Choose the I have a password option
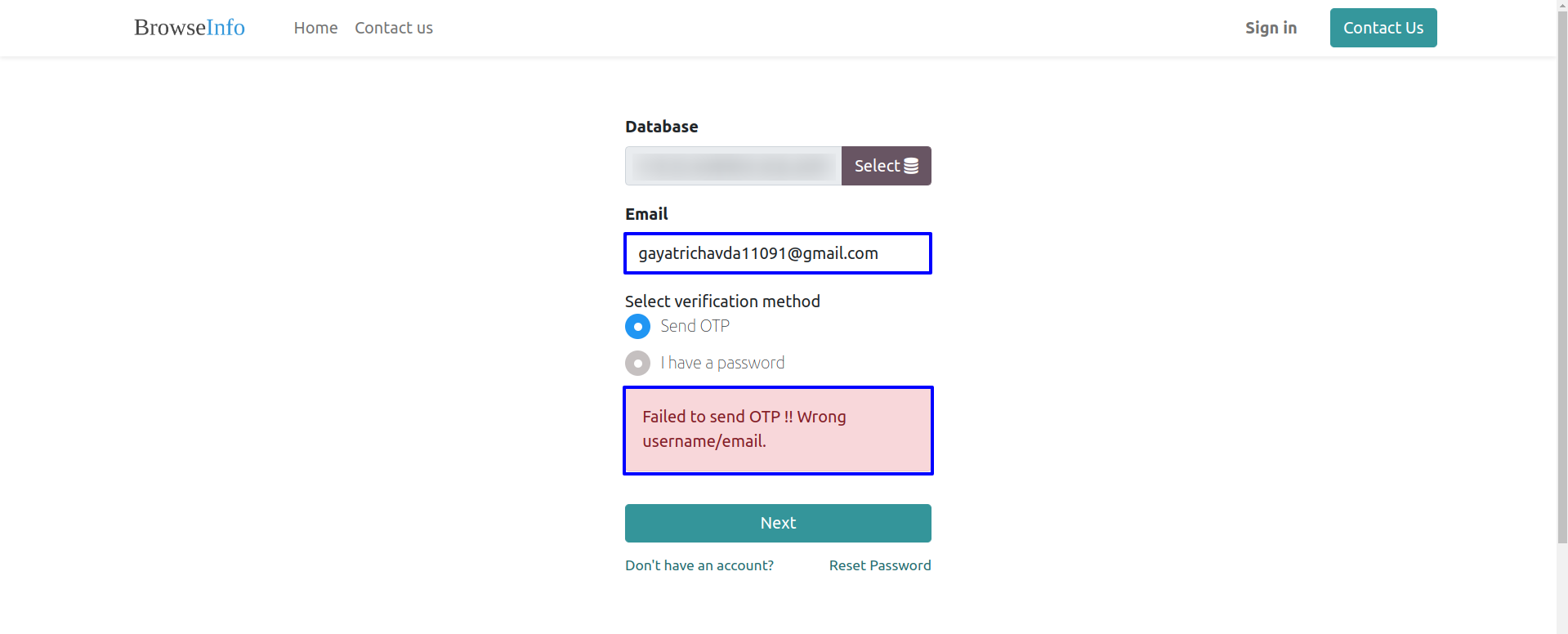 click(x=637, y=363)
